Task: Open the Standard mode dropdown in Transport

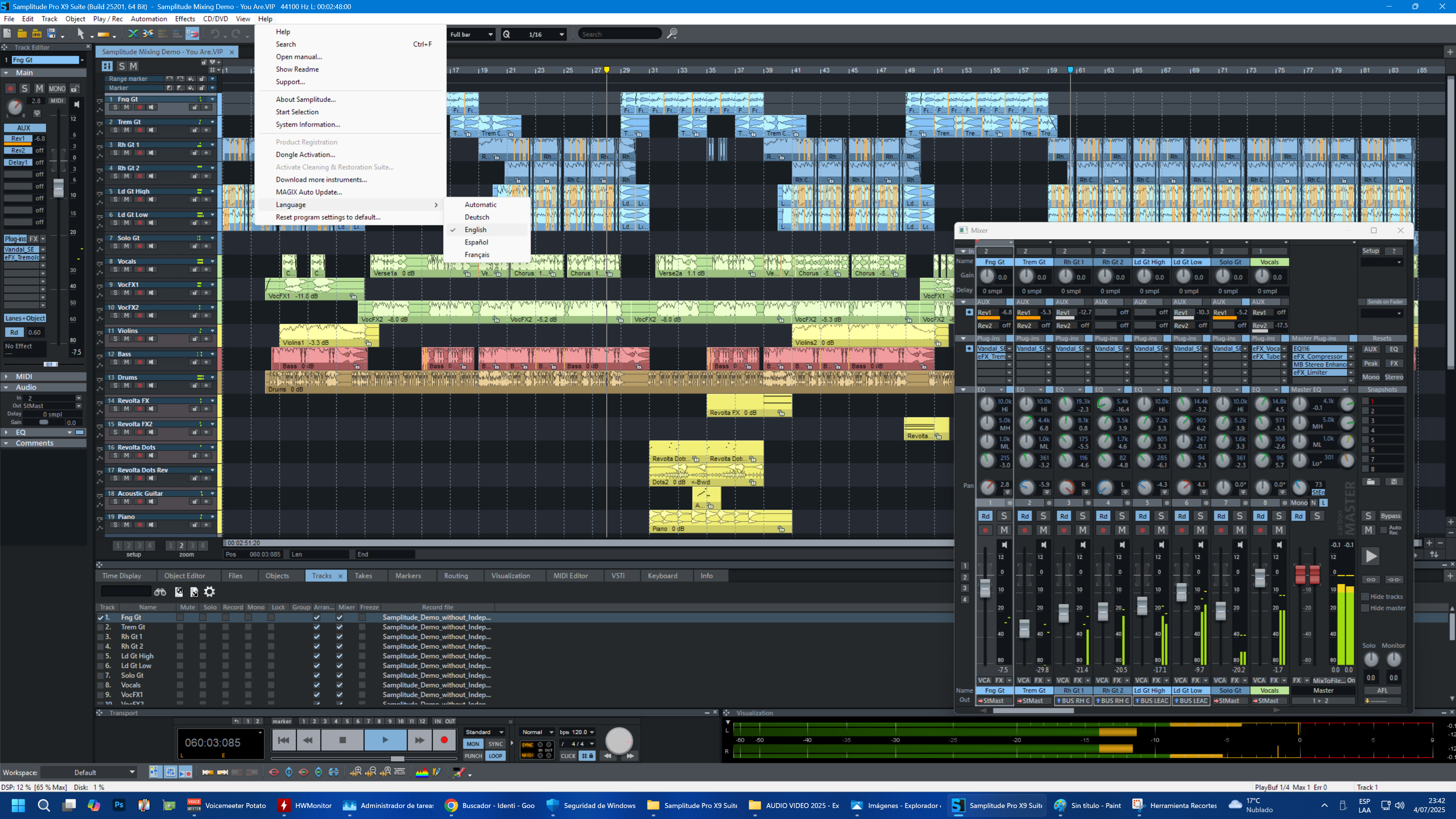Action: 485,733
